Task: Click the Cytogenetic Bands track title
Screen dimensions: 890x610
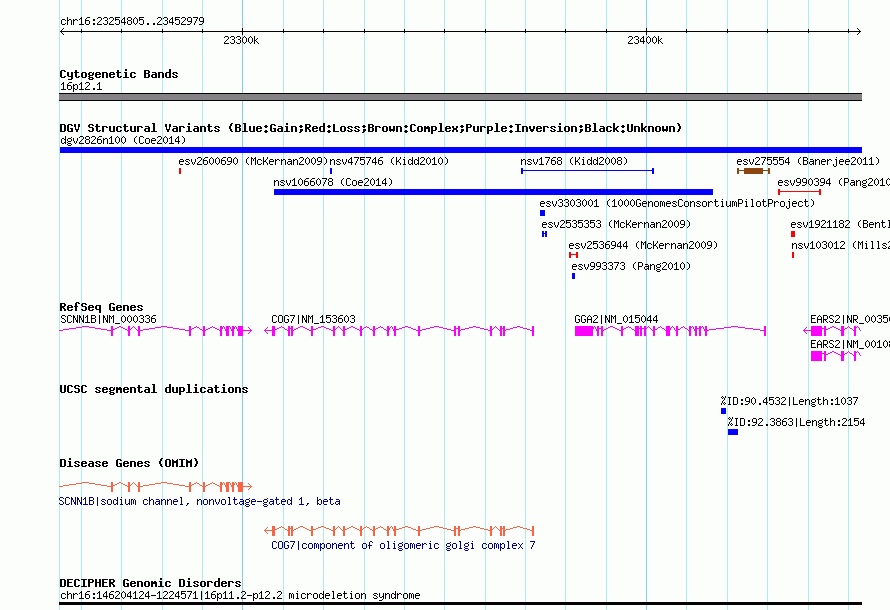Action: point(119,74)
